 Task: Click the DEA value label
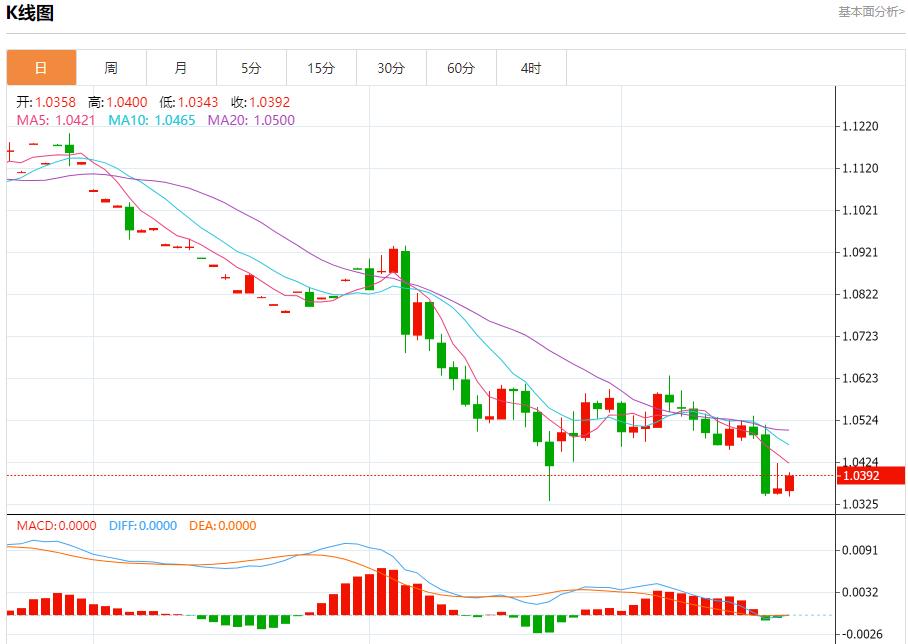222,526
